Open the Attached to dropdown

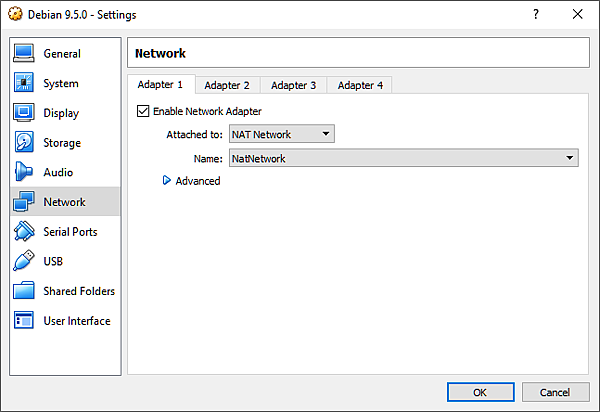point(281,134)
